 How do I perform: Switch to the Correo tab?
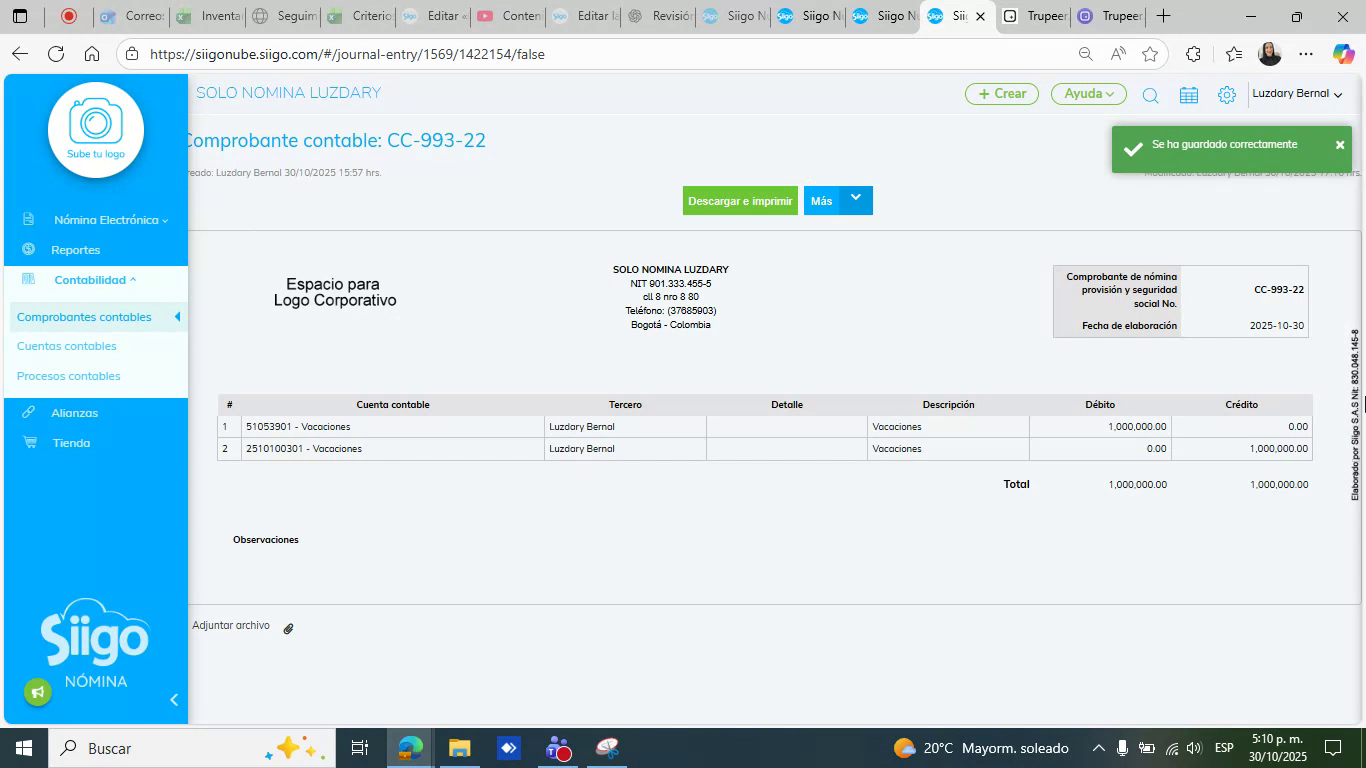[x=132, y=16]
